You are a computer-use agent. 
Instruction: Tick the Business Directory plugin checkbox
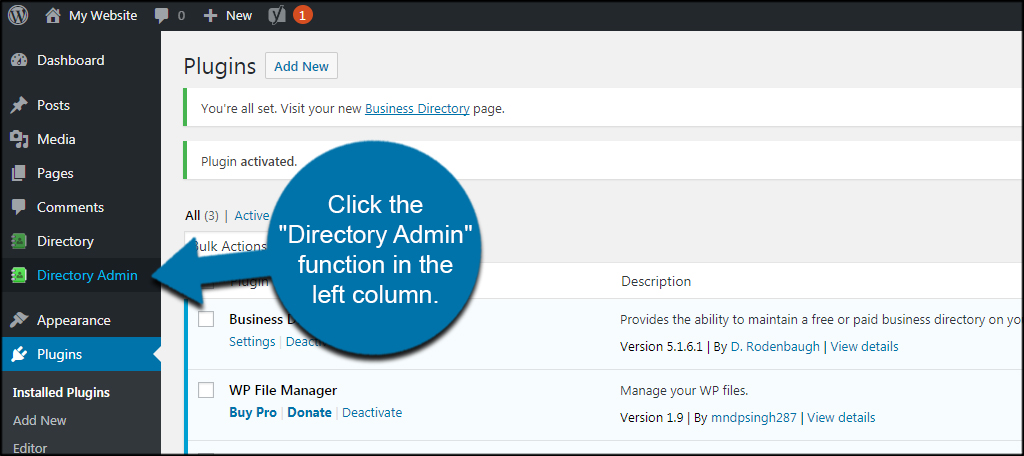(206, 319)
